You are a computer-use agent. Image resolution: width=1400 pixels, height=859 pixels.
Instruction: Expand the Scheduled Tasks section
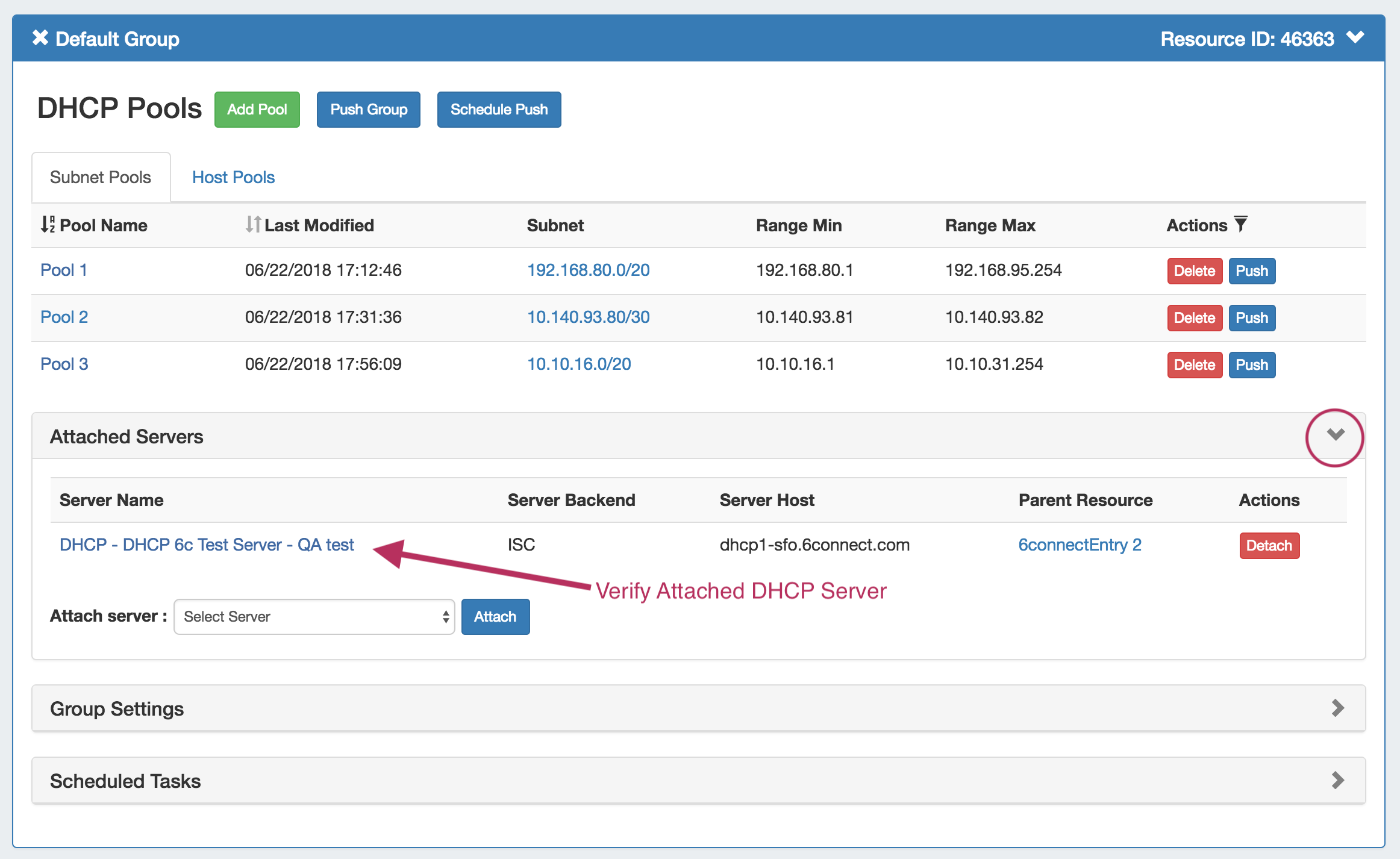1337,780
